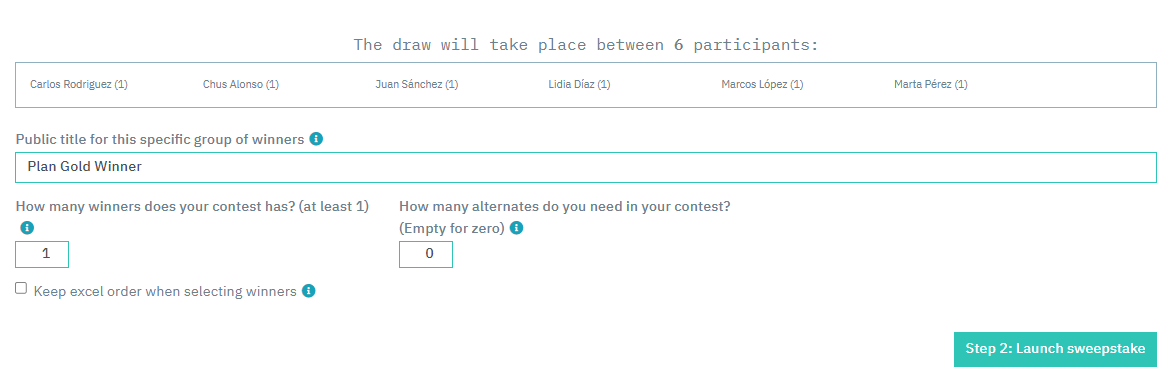The height and width of the screenshot is (372, 1165).
Task: Click the number of winners input box
Action: click(x=42, y=254)
